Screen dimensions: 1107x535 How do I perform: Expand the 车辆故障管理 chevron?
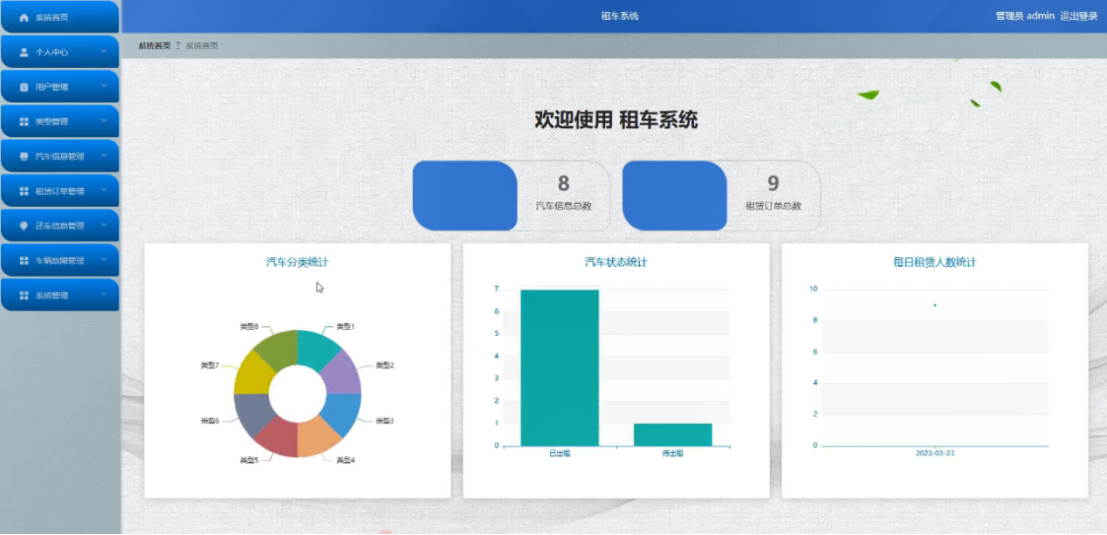[x=104, y=260]
